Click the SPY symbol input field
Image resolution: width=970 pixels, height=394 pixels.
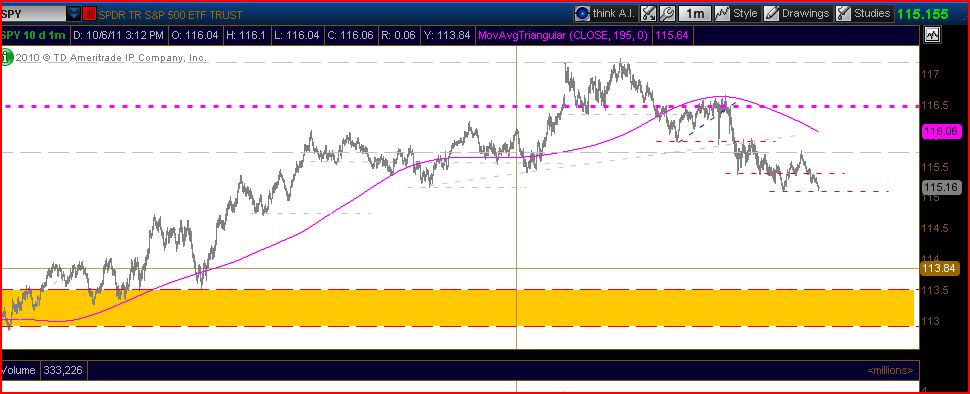34,13
